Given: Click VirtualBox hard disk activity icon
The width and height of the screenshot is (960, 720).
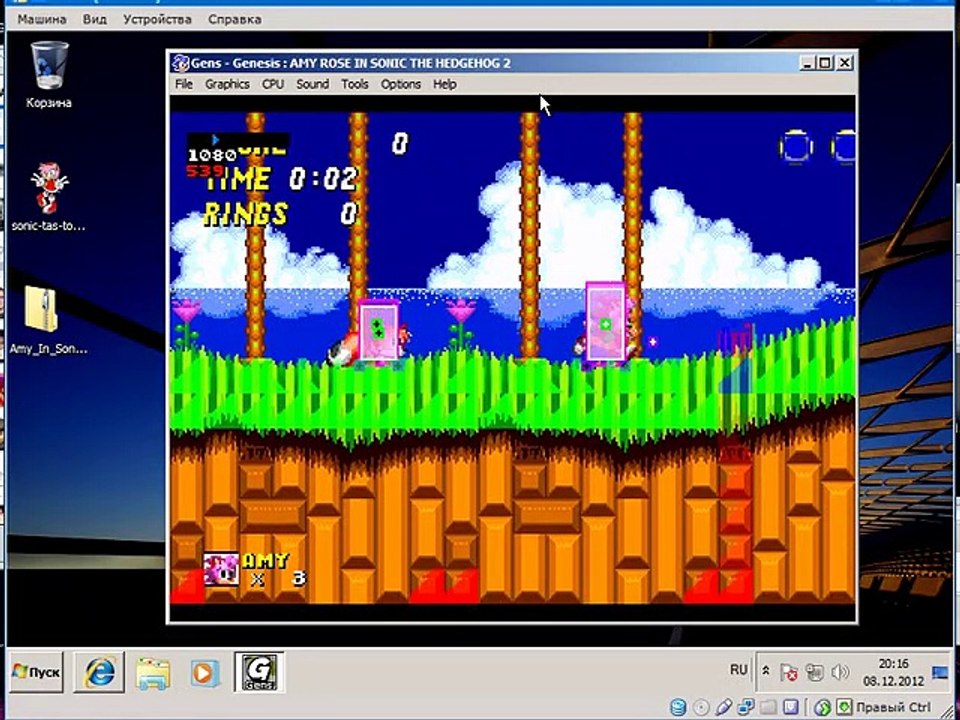Looking at the screenshot, I should [x=678, y=707].
